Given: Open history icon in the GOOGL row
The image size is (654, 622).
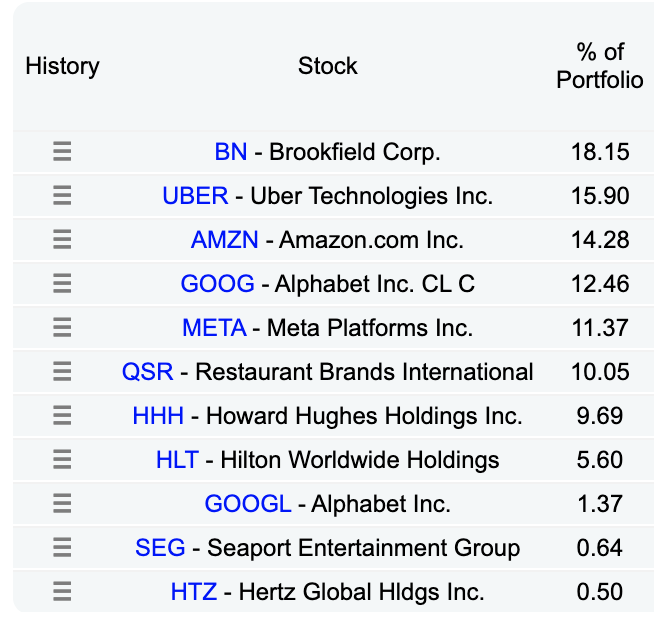Looking at the screenshot, I should (62, 504).
